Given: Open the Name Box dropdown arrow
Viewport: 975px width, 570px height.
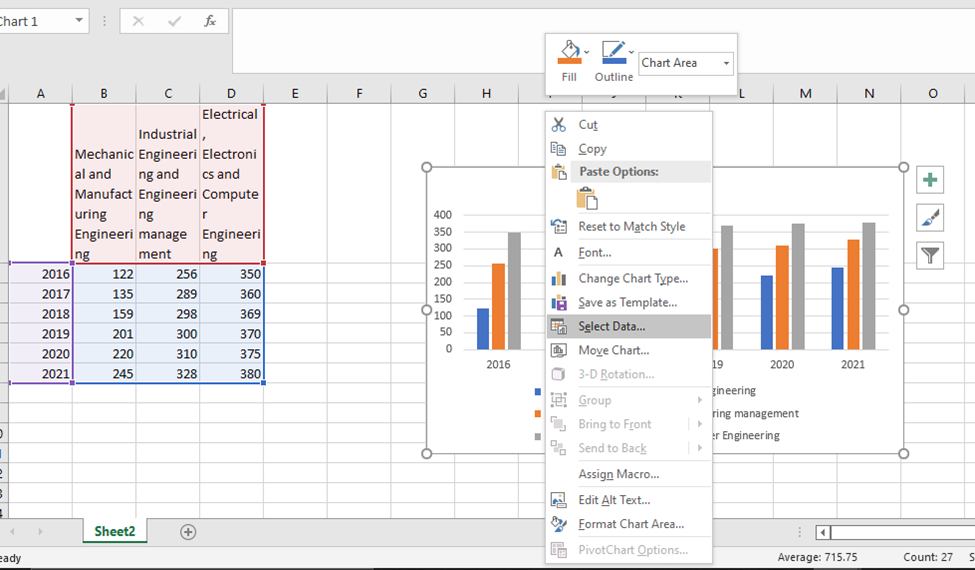Looking at the screenshot, I should 79,21.
